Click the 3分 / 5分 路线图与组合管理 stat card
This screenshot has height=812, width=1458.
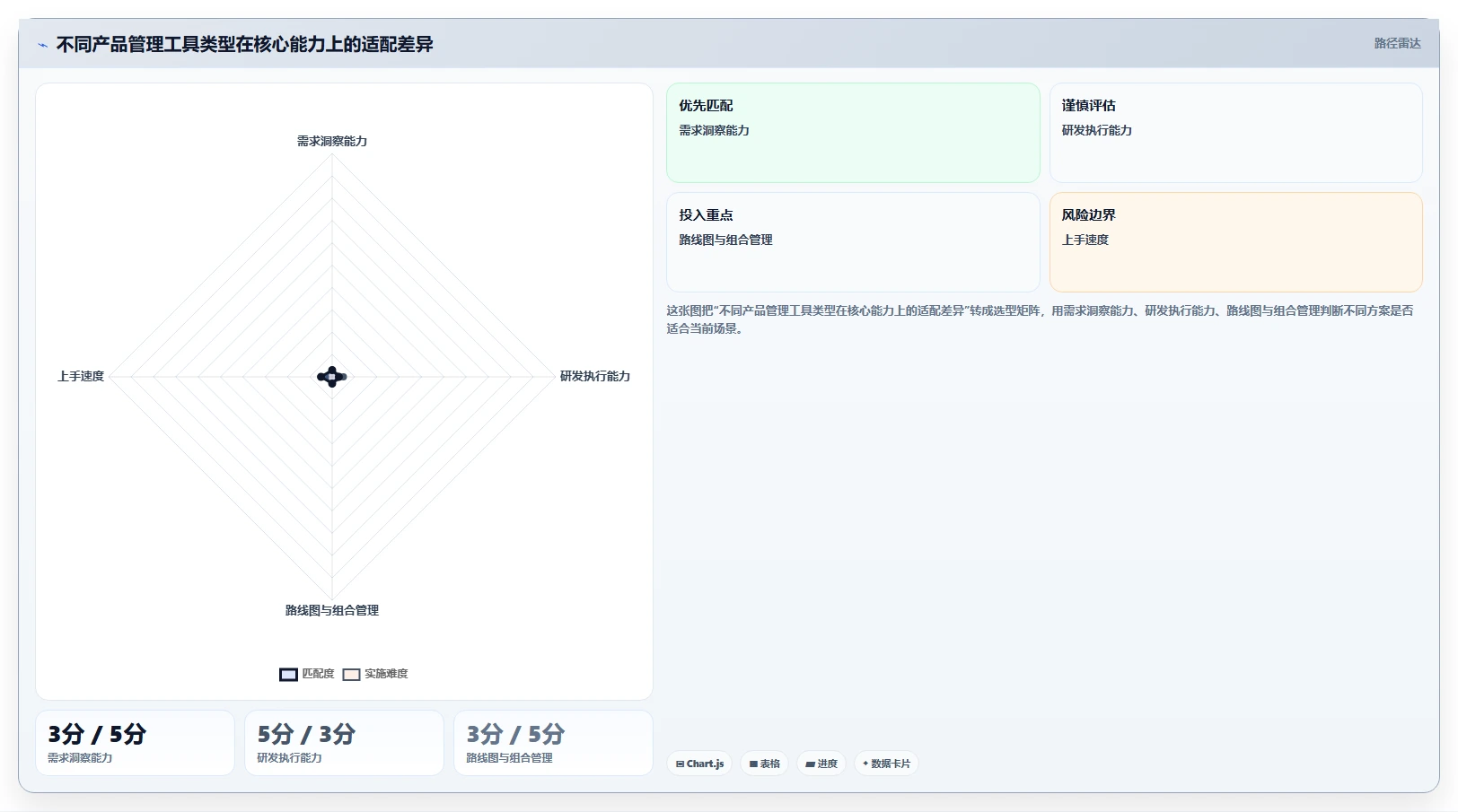[x=553, y=743]
